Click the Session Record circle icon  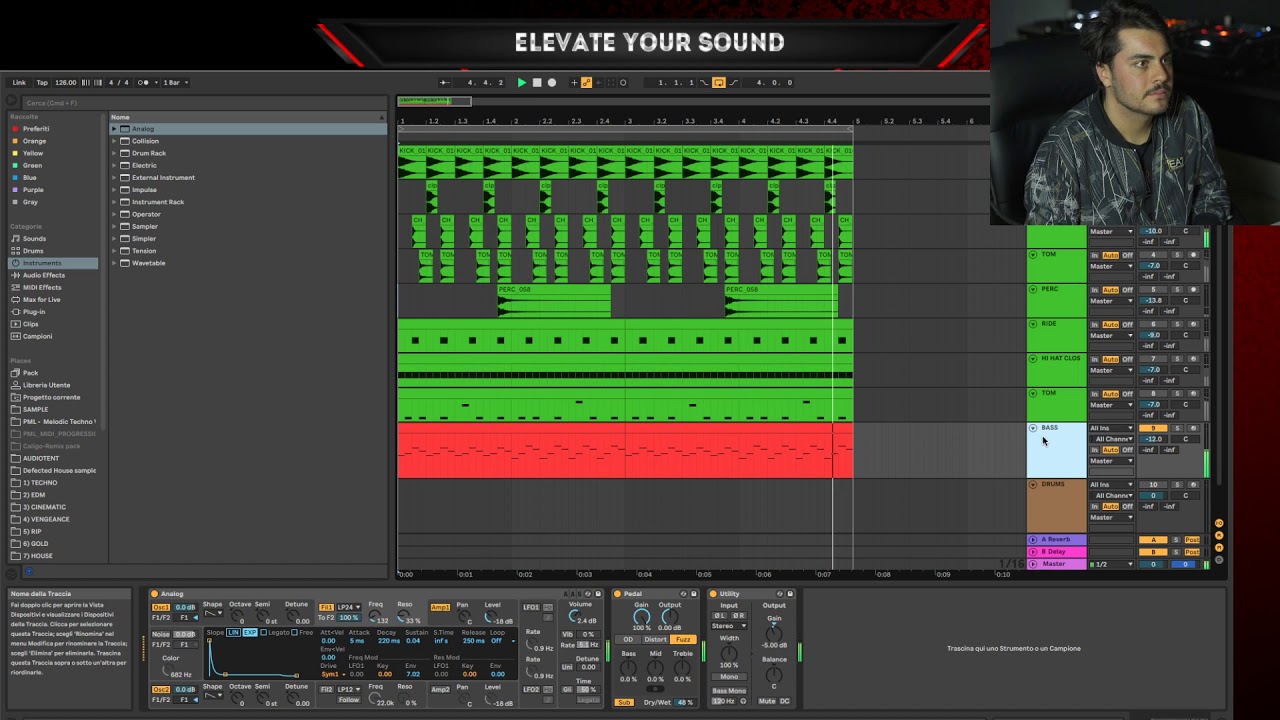tap(623, 82)
